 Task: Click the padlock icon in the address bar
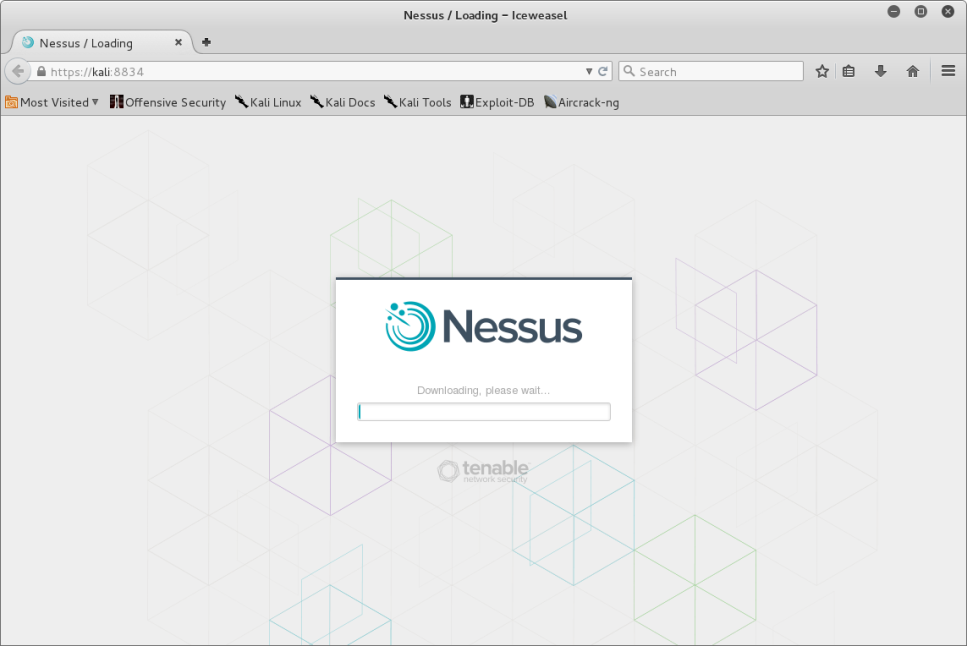(41, 72)
